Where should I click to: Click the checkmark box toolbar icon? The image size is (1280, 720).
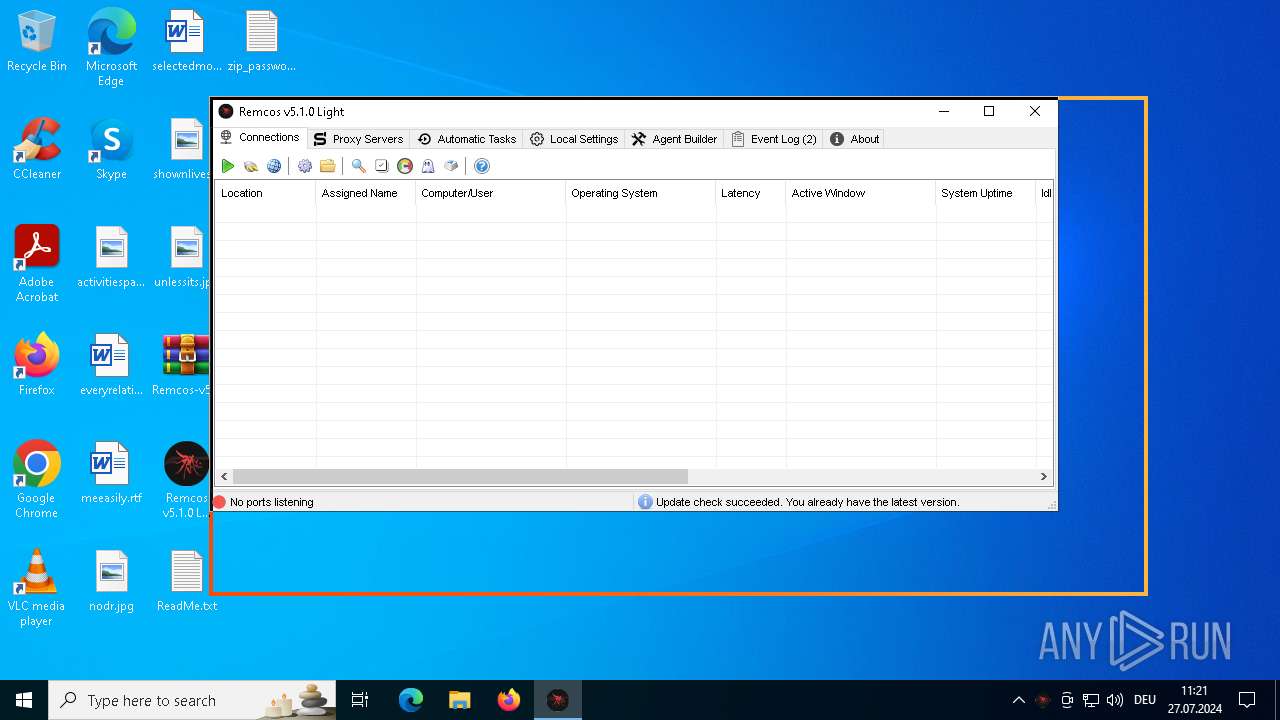(x=381, y=166)
